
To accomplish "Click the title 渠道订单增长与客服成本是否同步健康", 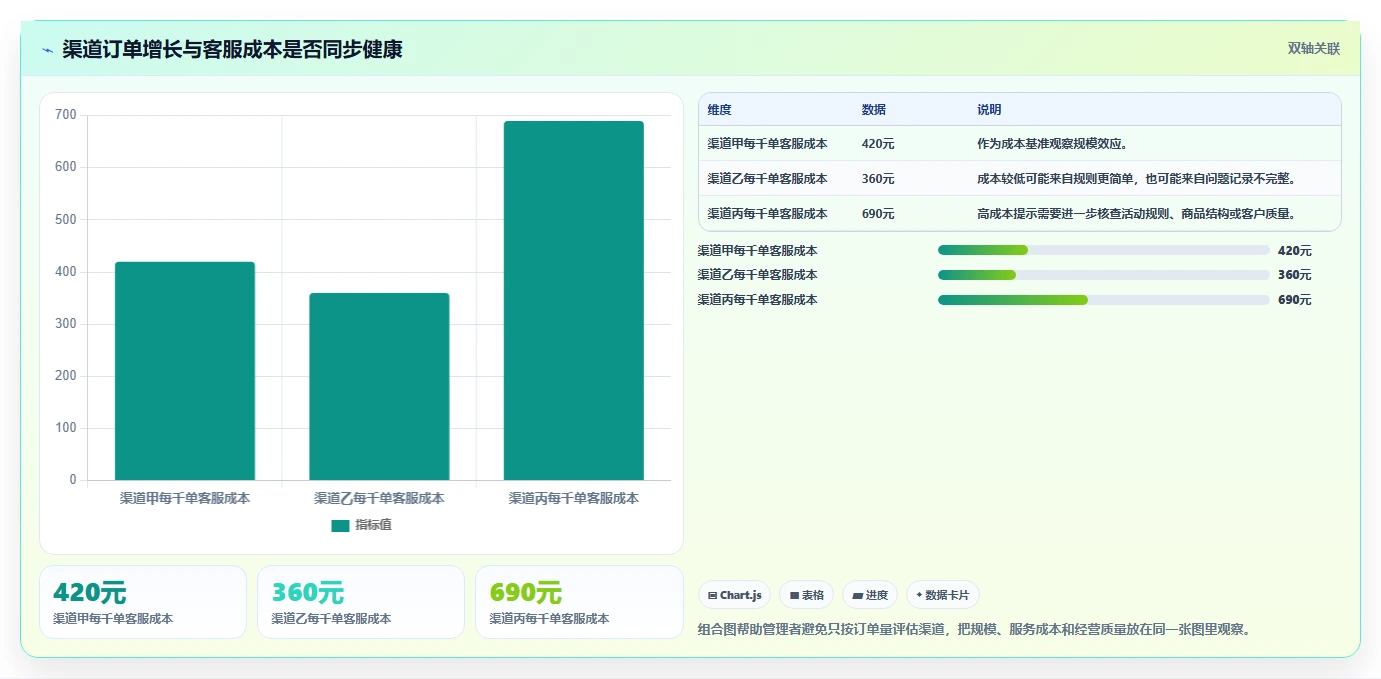I will coord(232,49).
